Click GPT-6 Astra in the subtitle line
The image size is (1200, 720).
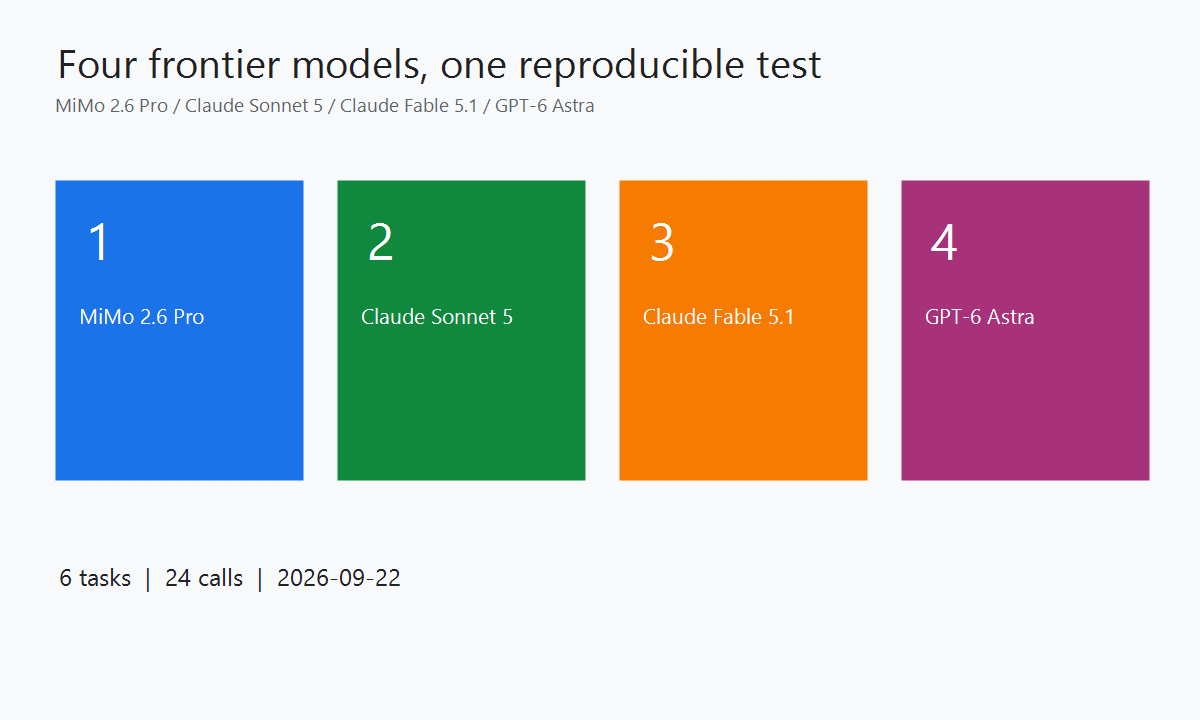(x=545, y=105)
